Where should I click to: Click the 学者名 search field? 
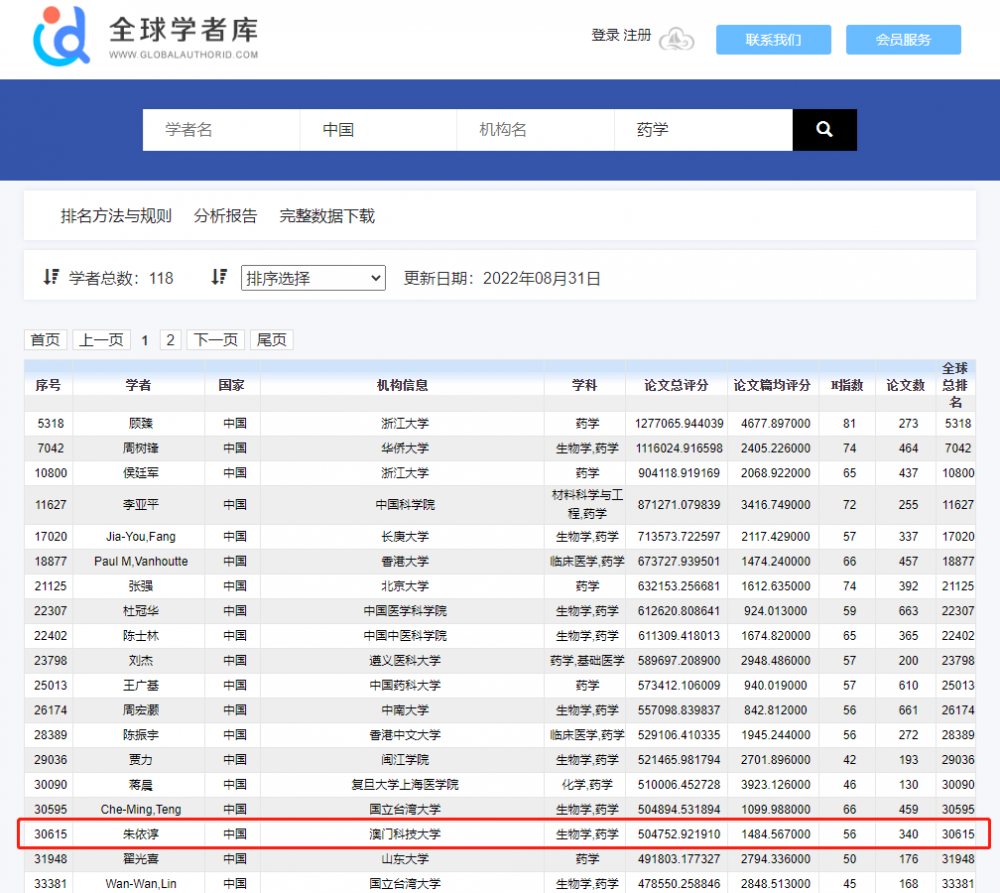(221, 130)
